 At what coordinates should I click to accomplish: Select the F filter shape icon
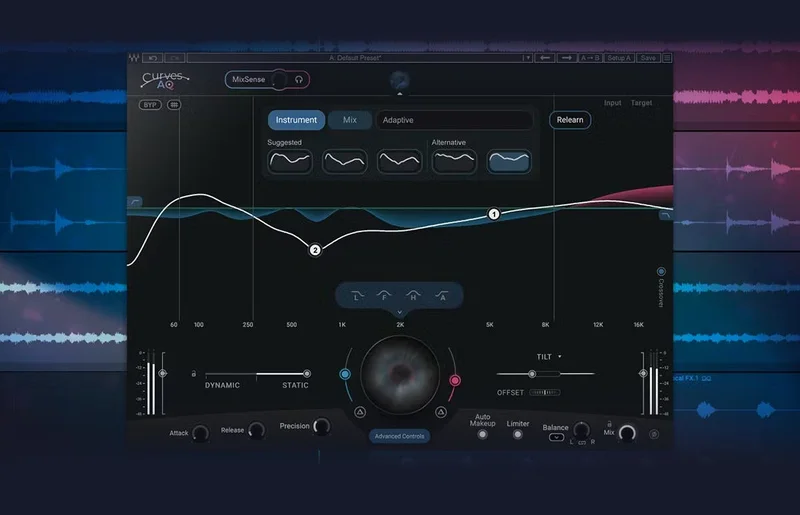tap(384, 296)
